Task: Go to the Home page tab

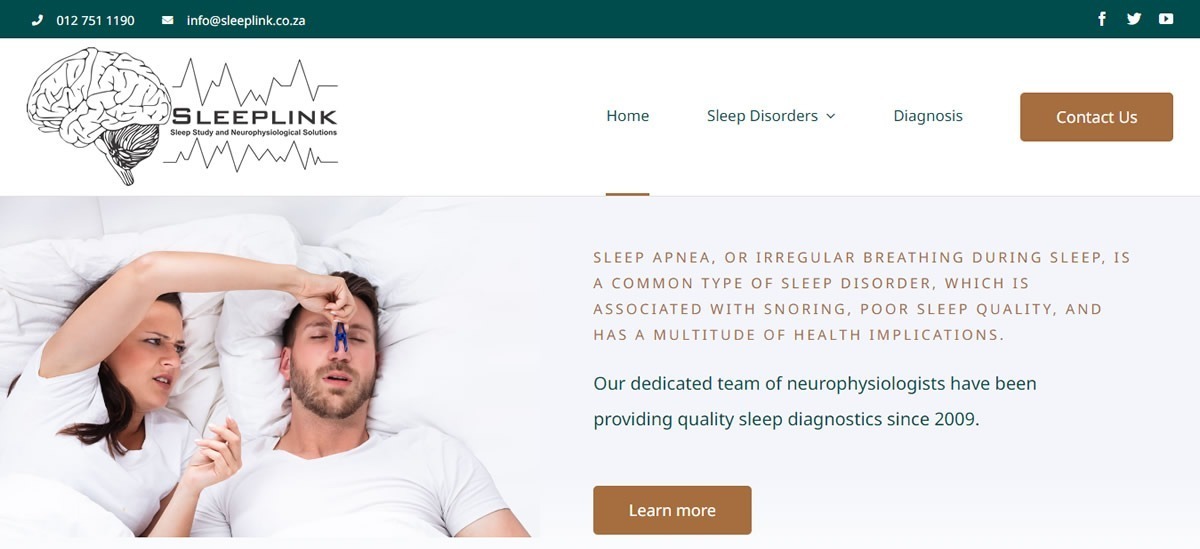Action: point(627,116)
